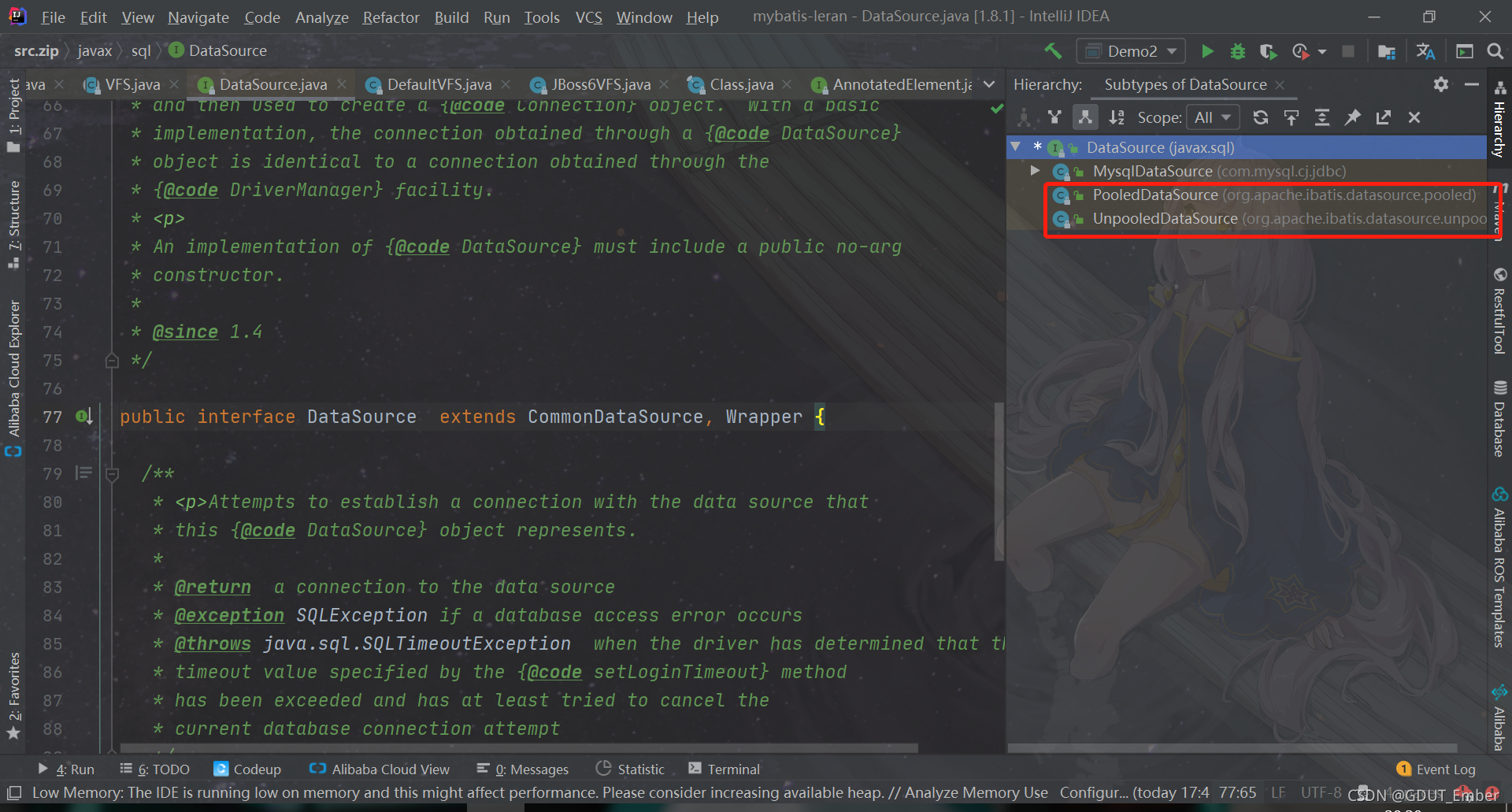Click the profiler run icon

point(1300,51)
